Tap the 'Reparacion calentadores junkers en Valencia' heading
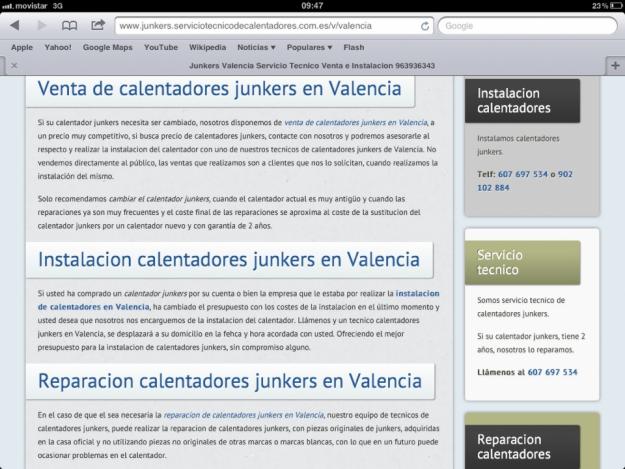 (230, 381)
